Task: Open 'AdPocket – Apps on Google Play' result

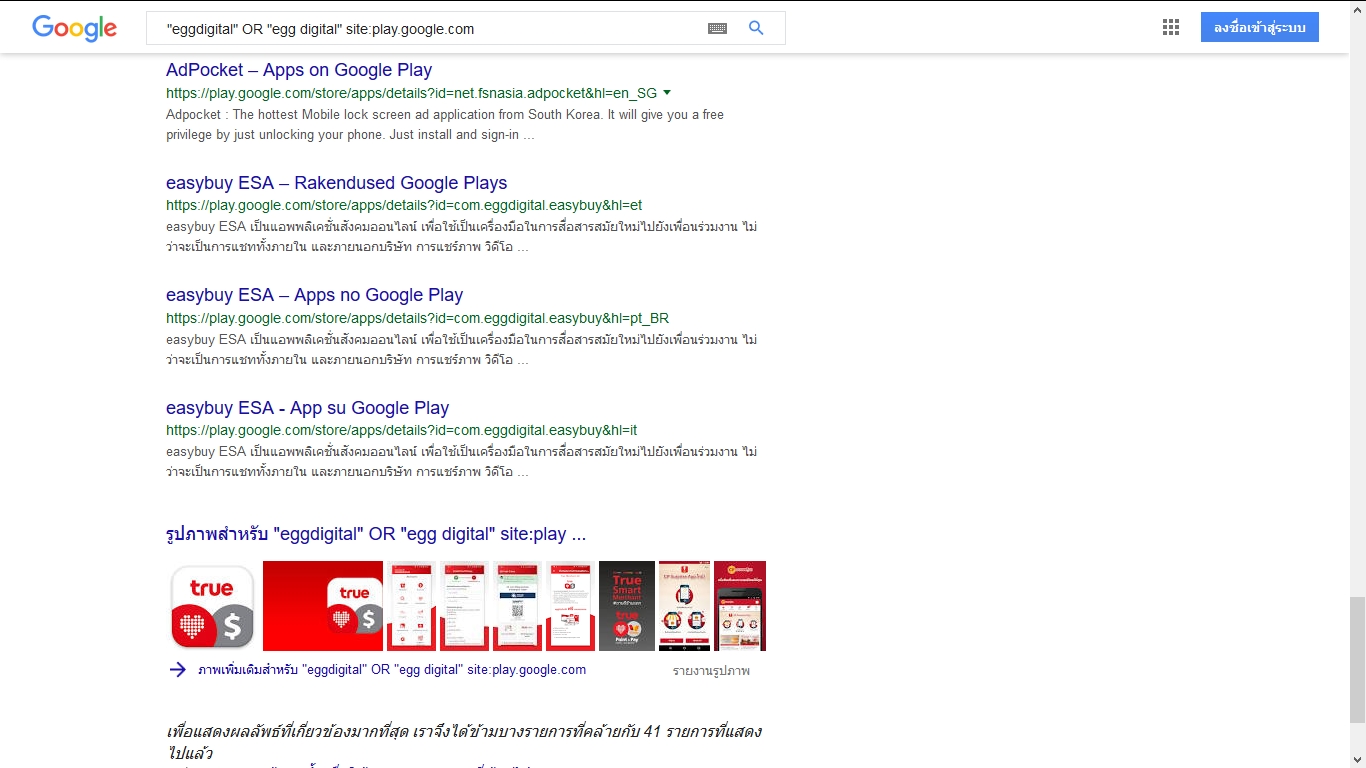Action: click(299, 70)
